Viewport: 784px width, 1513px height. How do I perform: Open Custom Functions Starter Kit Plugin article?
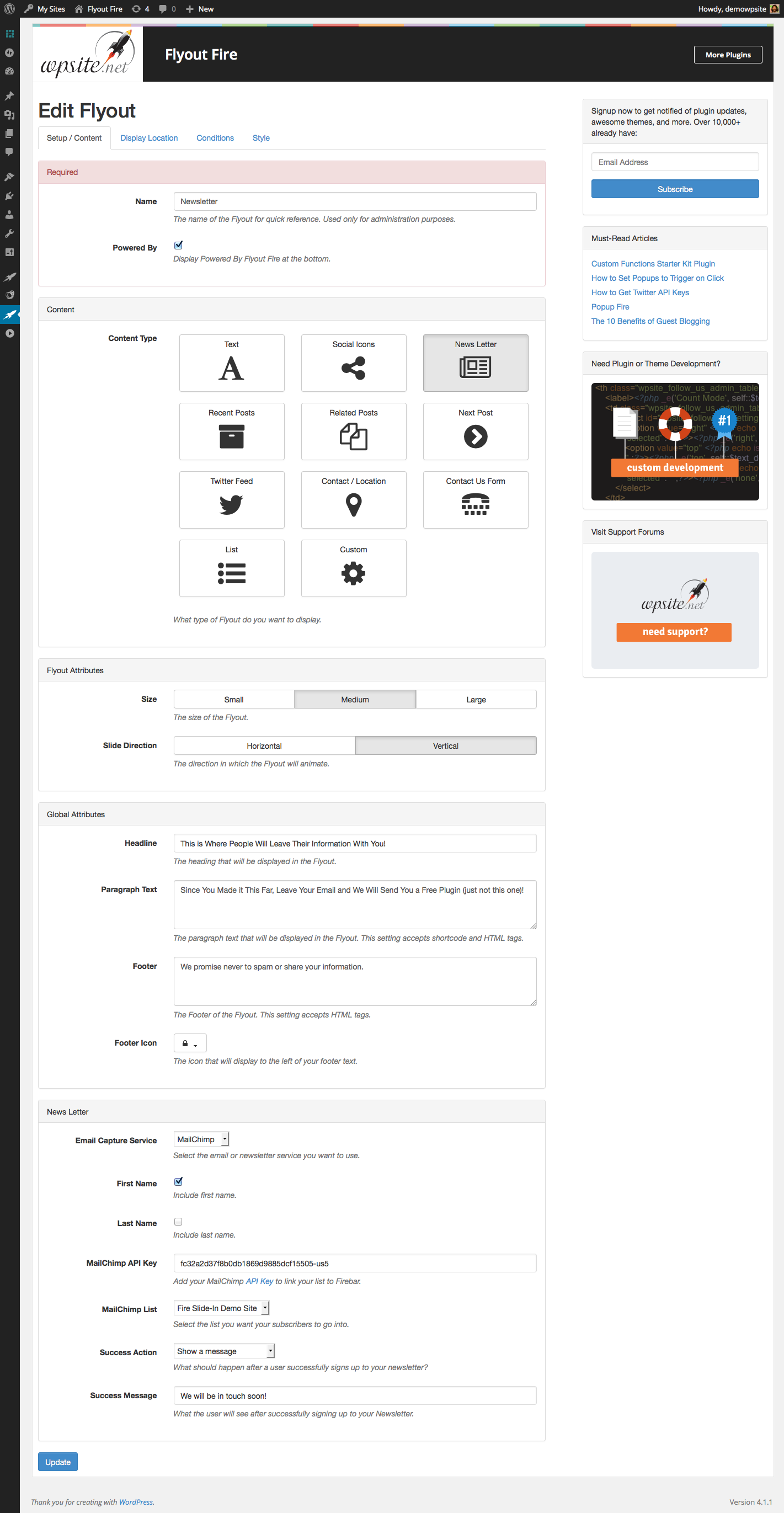(x=653, y=264)
